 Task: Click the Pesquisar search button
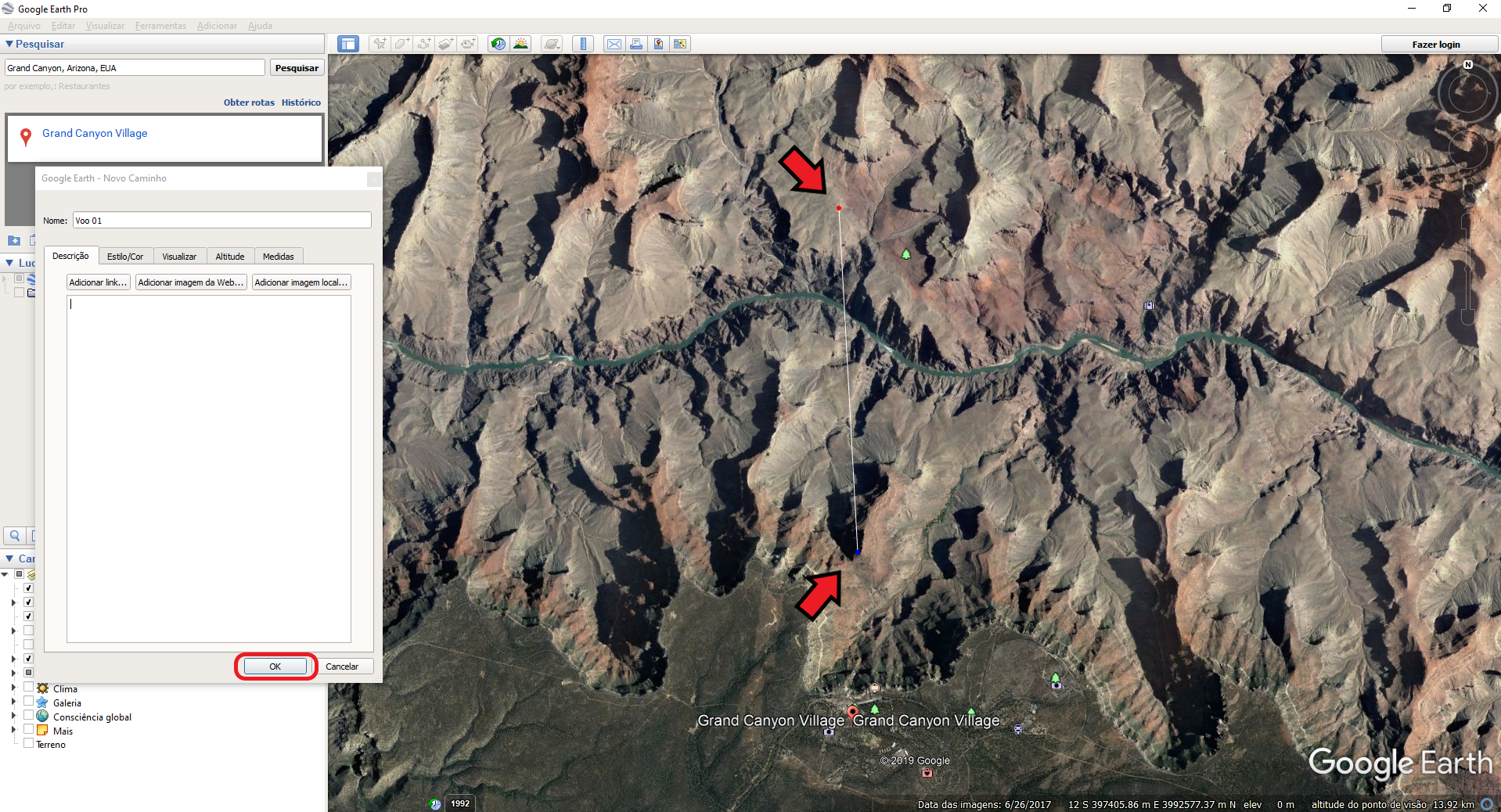point(297,68)
